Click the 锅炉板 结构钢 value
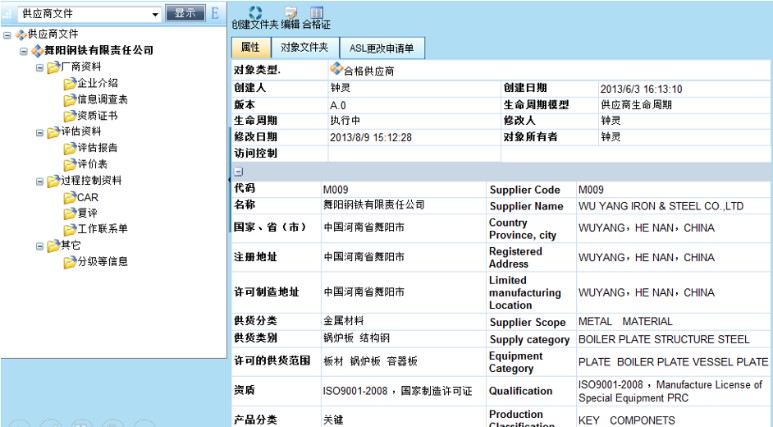The height and width of the screenshot is (427, 773). 356,338
